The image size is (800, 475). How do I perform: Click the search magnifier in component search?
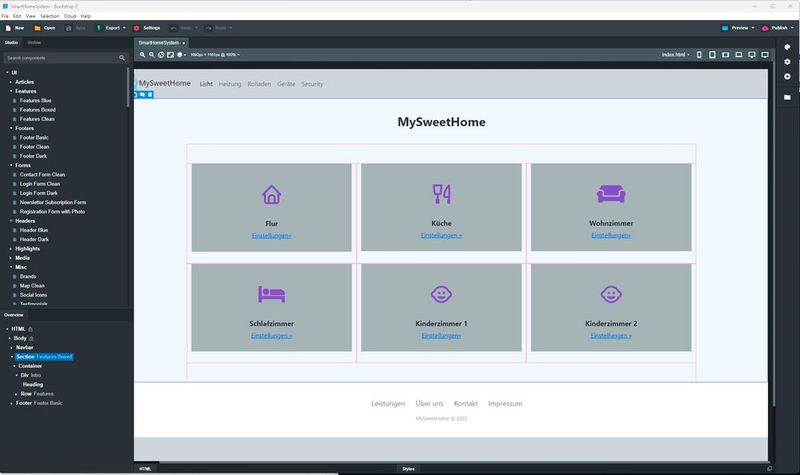[x=122, y=58]
